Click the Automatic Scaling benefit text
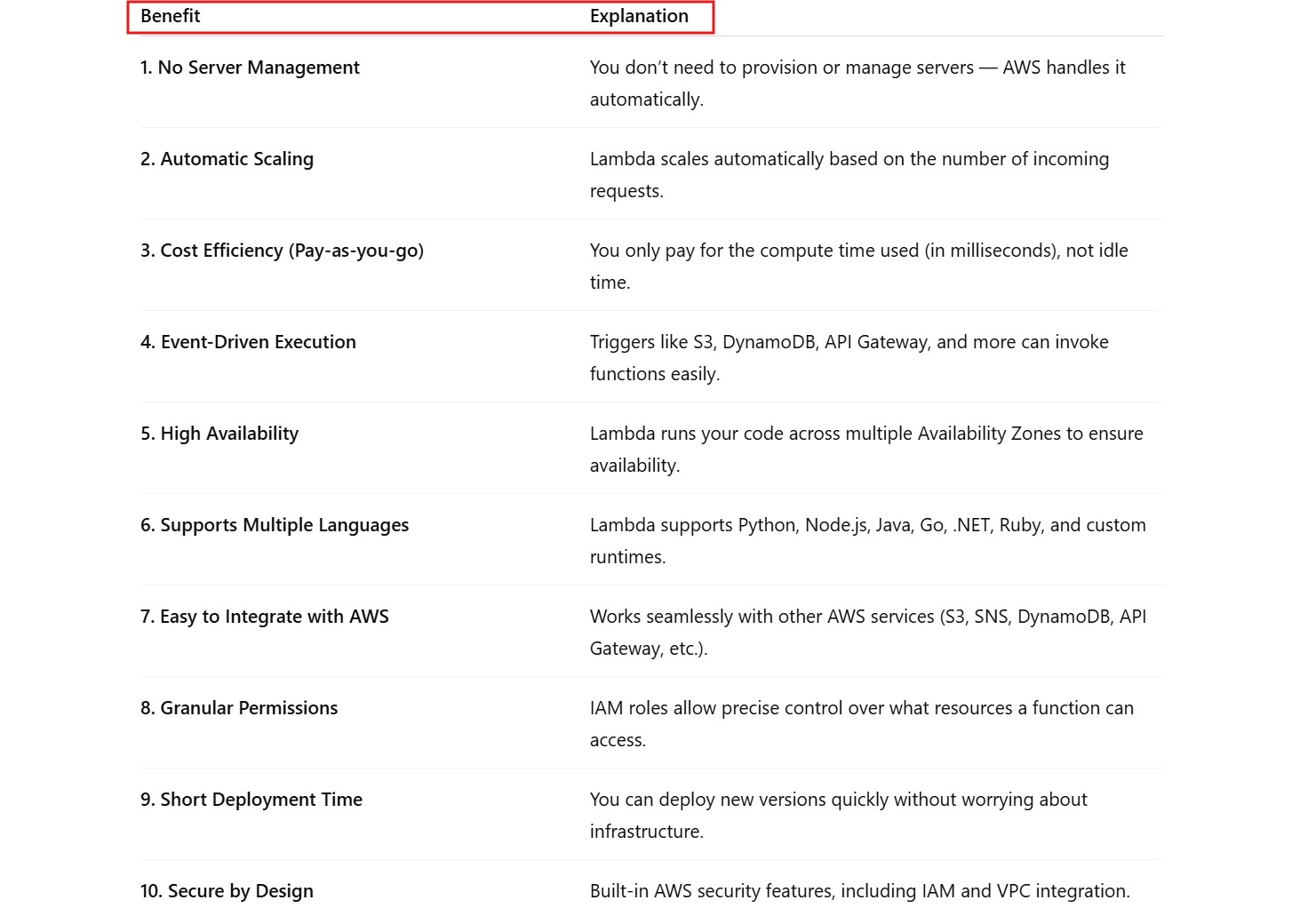 click(x=227, y=159)
